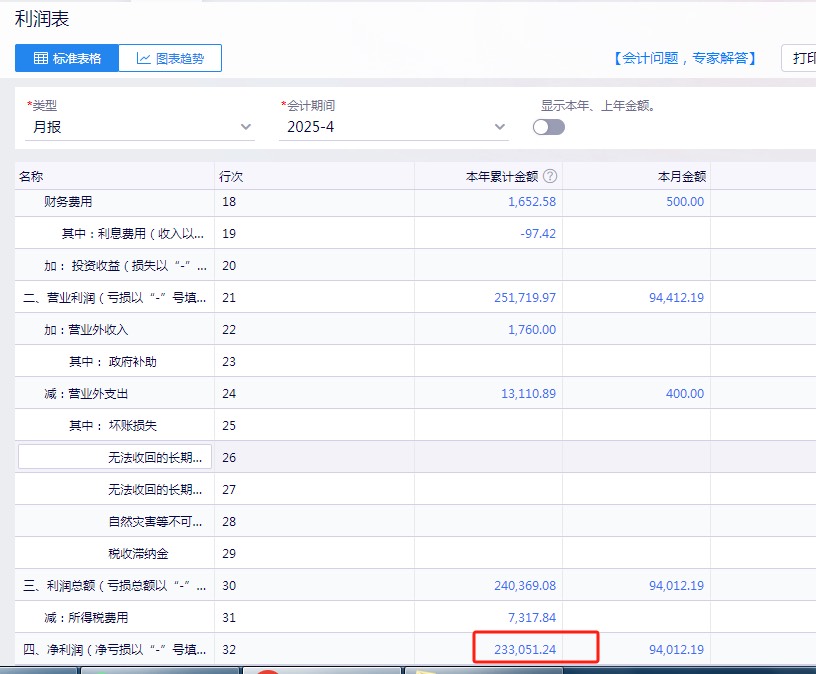This screenshot has height=674, width=816.
Task: Click the 233,051.24 net profit cumulative amount
Action: coord(525,650)
